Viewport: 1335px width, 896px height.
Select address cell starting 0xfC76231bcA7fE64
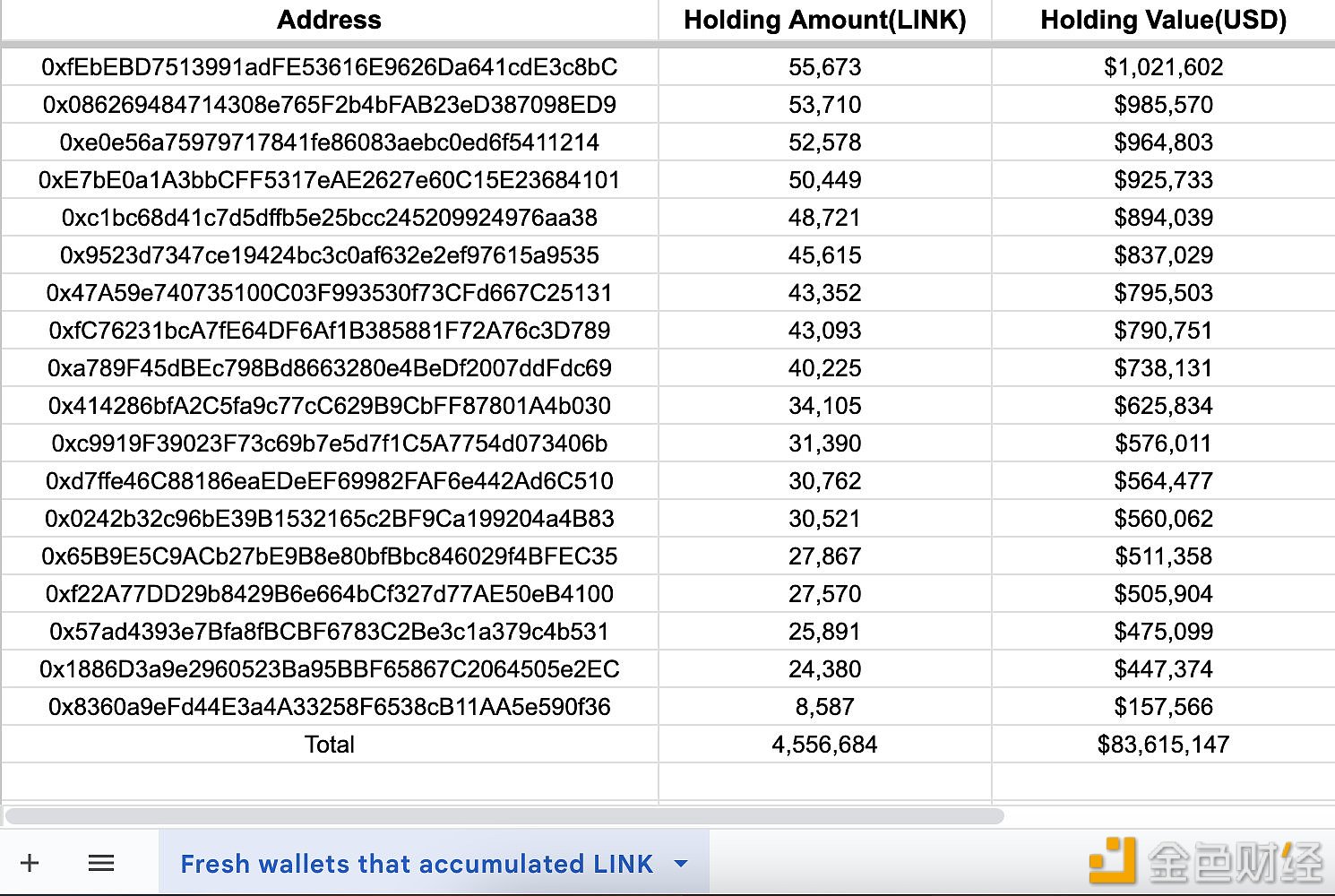click(x=329, y=331)
